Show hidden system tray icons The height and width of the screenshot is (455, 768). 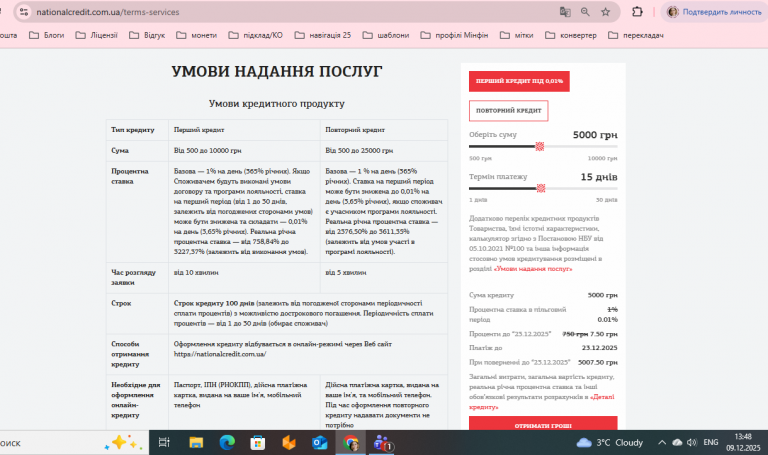(x=662, y=443)
